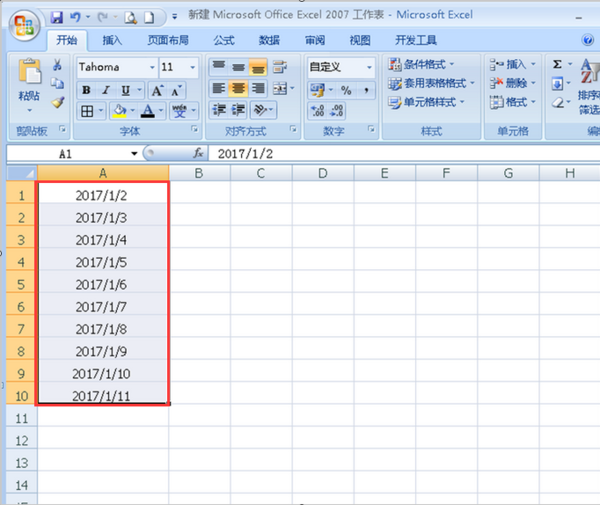Save the workbook from quick access toolbar
Screen dimensions: 600x505
coord(57,17)
